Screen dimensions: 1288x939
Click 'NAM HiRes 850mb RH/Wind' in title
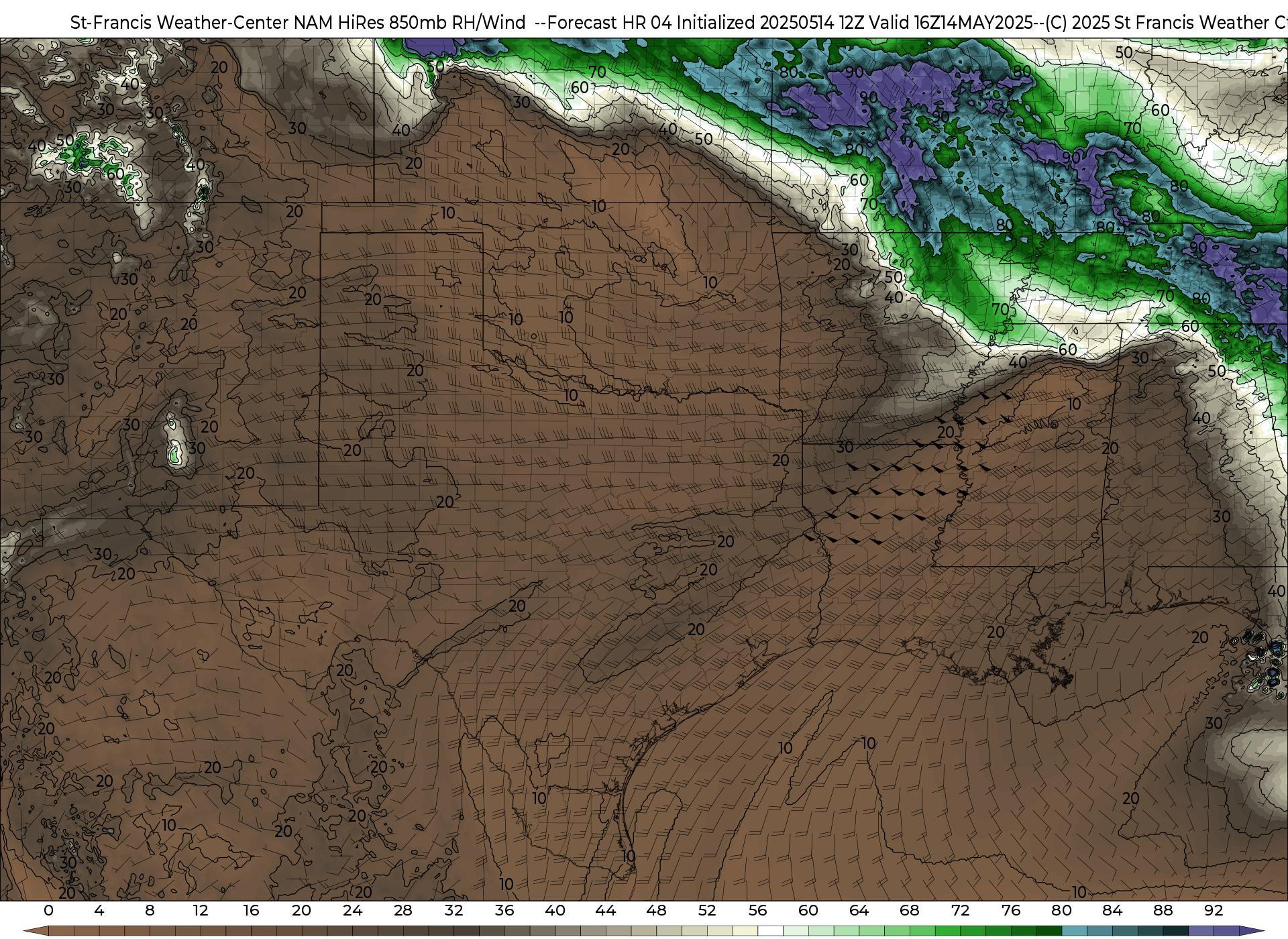(x=410, y=23)
